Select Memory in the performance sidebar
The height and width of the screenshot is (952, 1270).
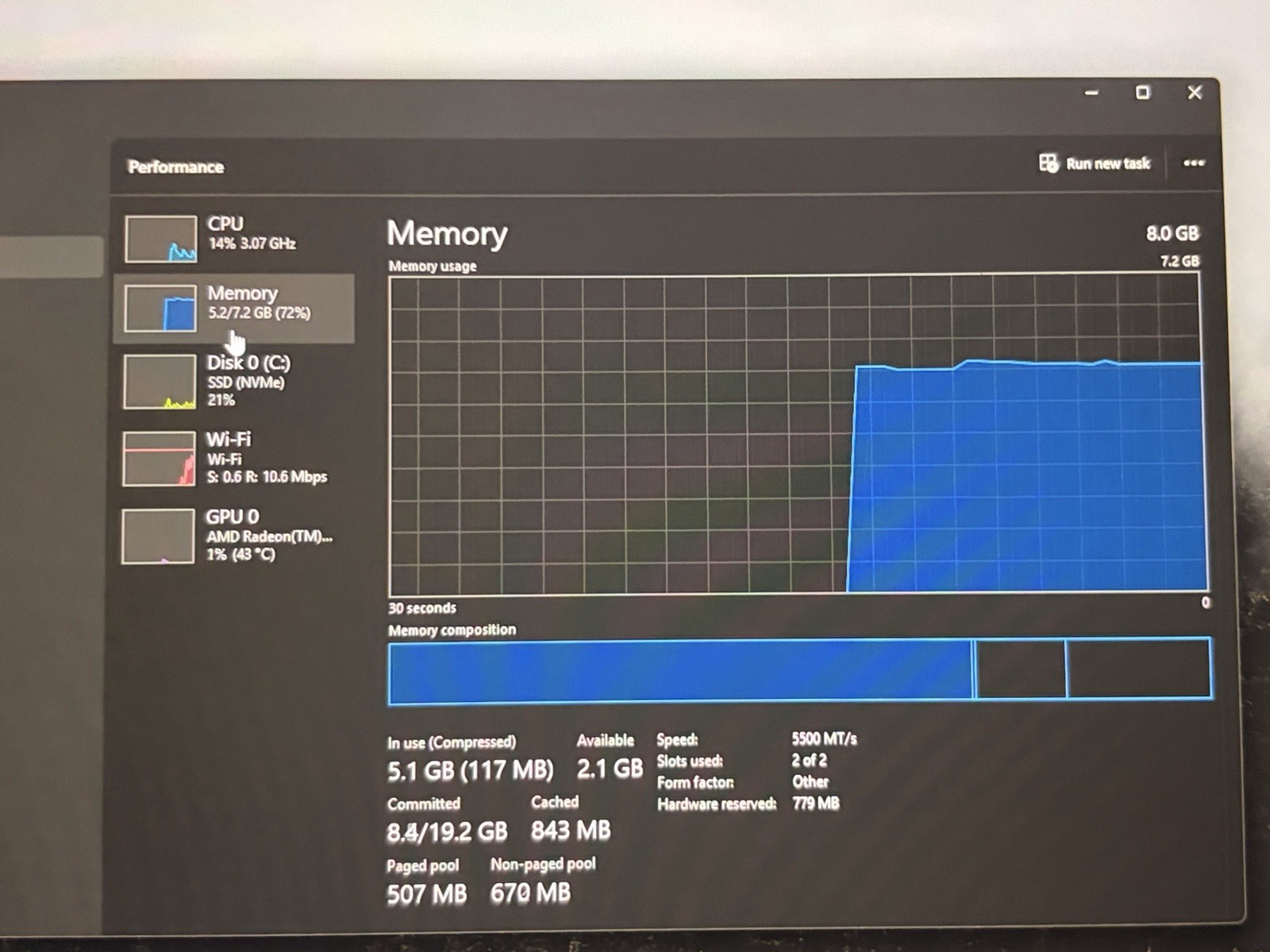[234, 309]
